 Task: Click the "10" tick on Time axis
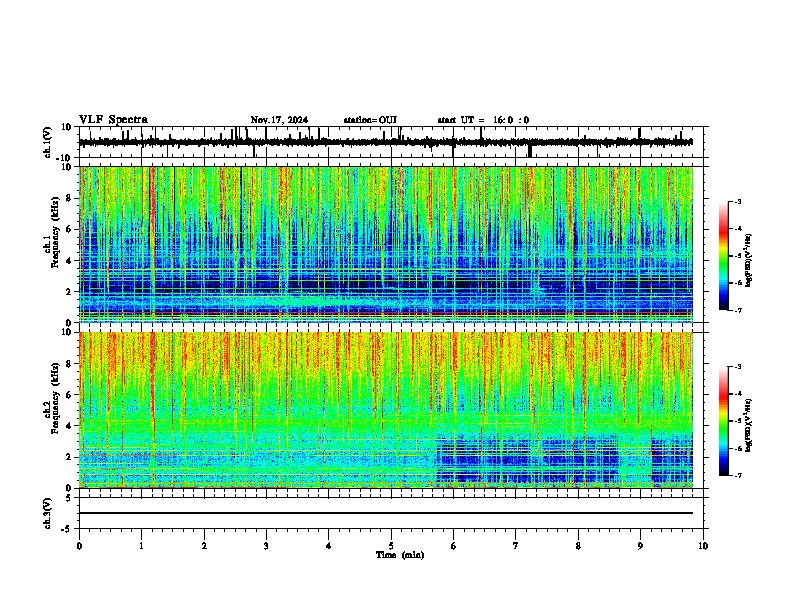click(703, 546)
